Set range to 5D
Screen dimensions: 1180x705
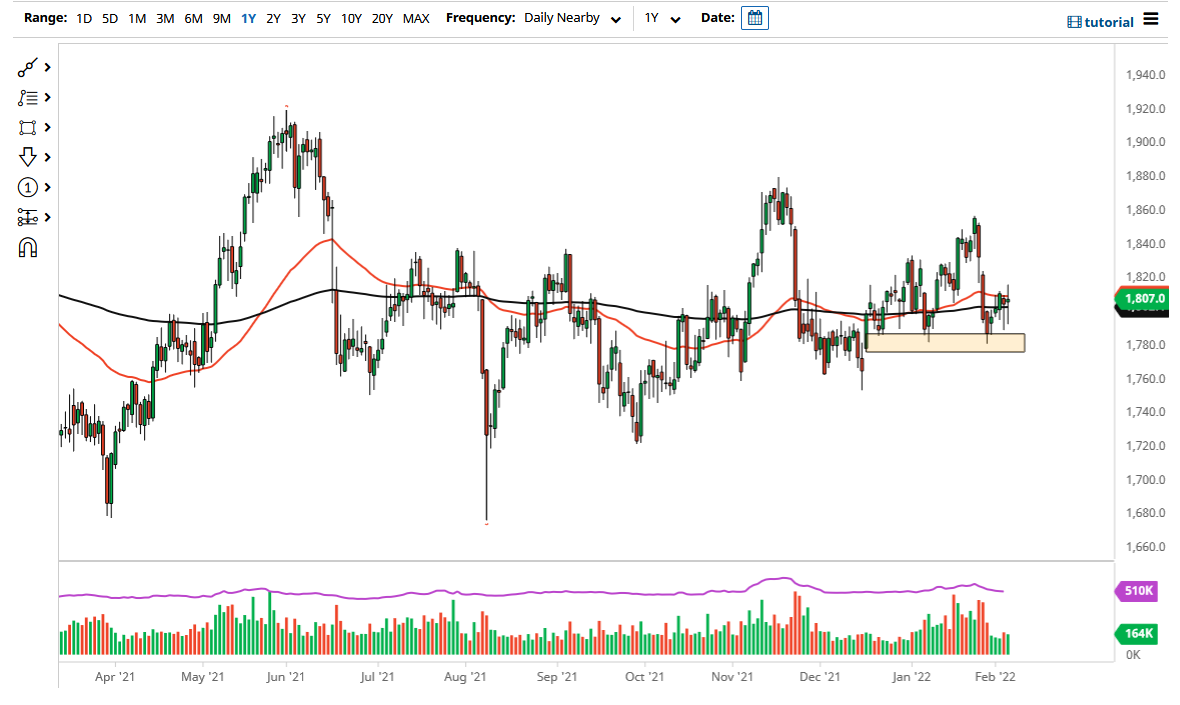click(110, 18)
